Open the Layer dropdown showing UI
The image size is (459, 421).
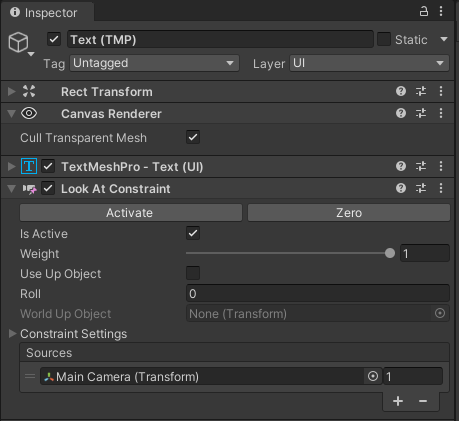pyautogui.click(x=369, y=63)
